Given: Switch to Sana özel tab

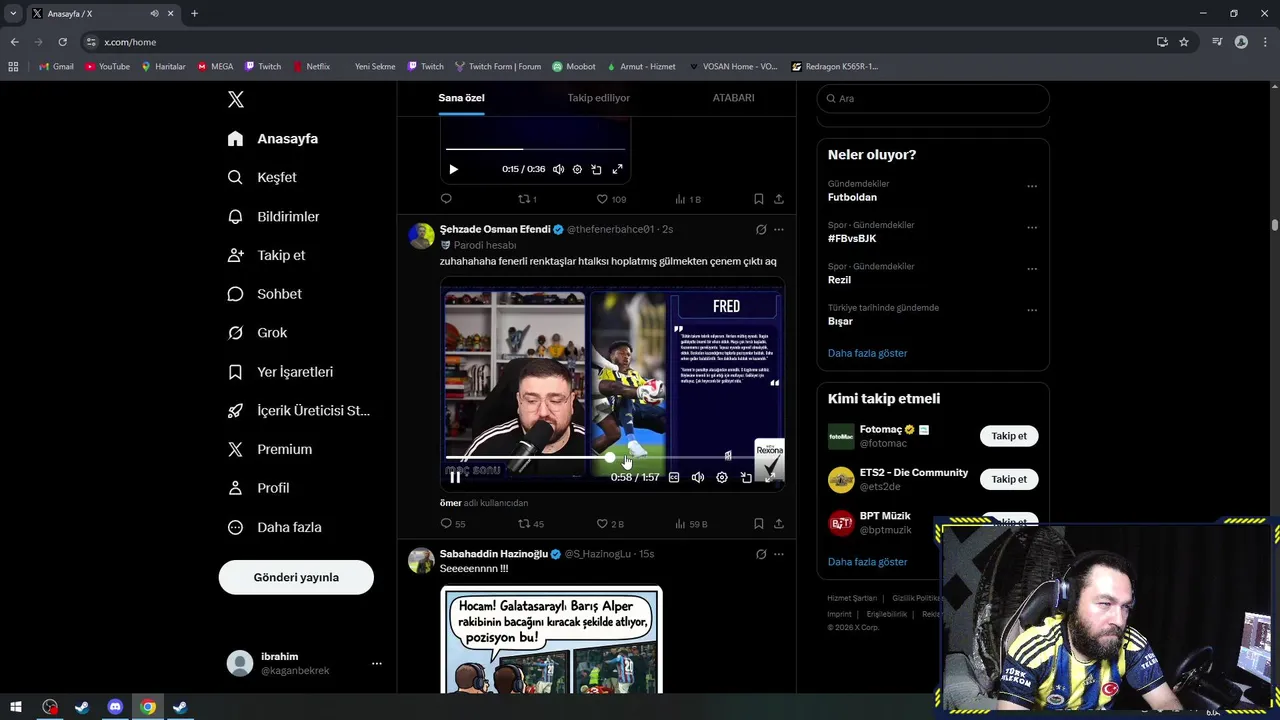Looking at the screenshot, I should pyautogui.click(x=461, y=98).
